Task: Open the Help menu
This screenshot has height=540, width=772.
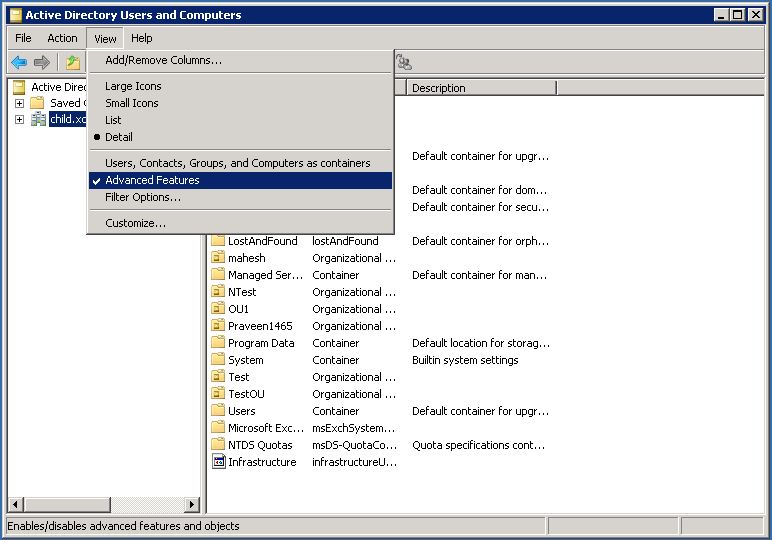Action: pyautogui.click(x=141, y=38)
